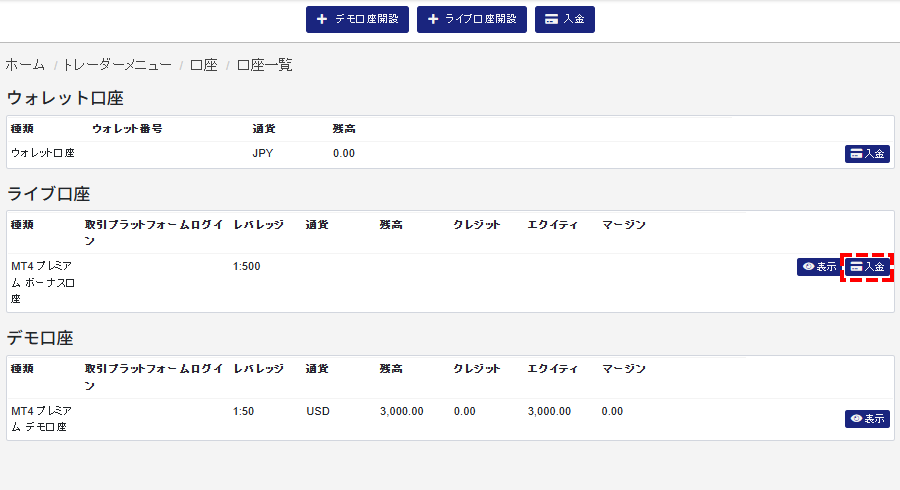Go to ホーム breadcrumb

tap(25, 65)
